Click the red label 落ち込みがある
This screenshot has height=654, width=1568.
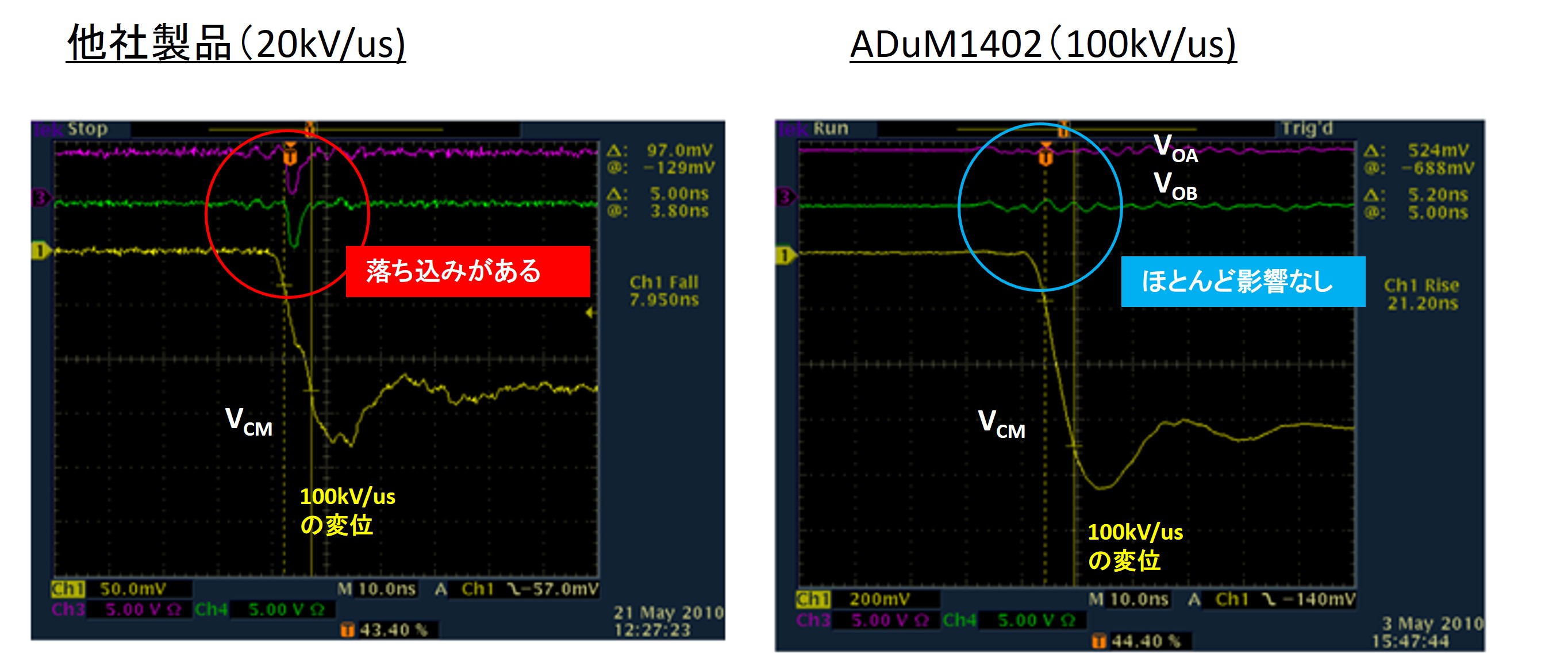(467, 271)
